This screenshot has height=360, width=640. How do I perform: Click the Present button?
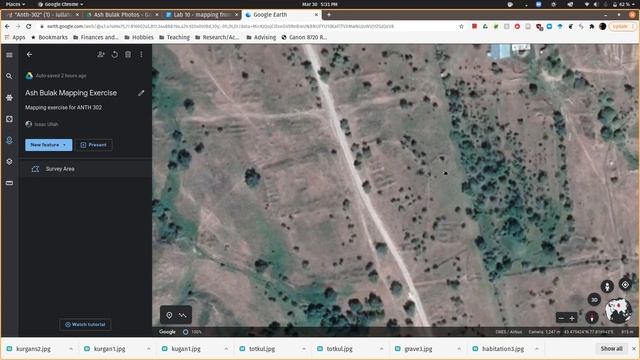coord(94,145)
